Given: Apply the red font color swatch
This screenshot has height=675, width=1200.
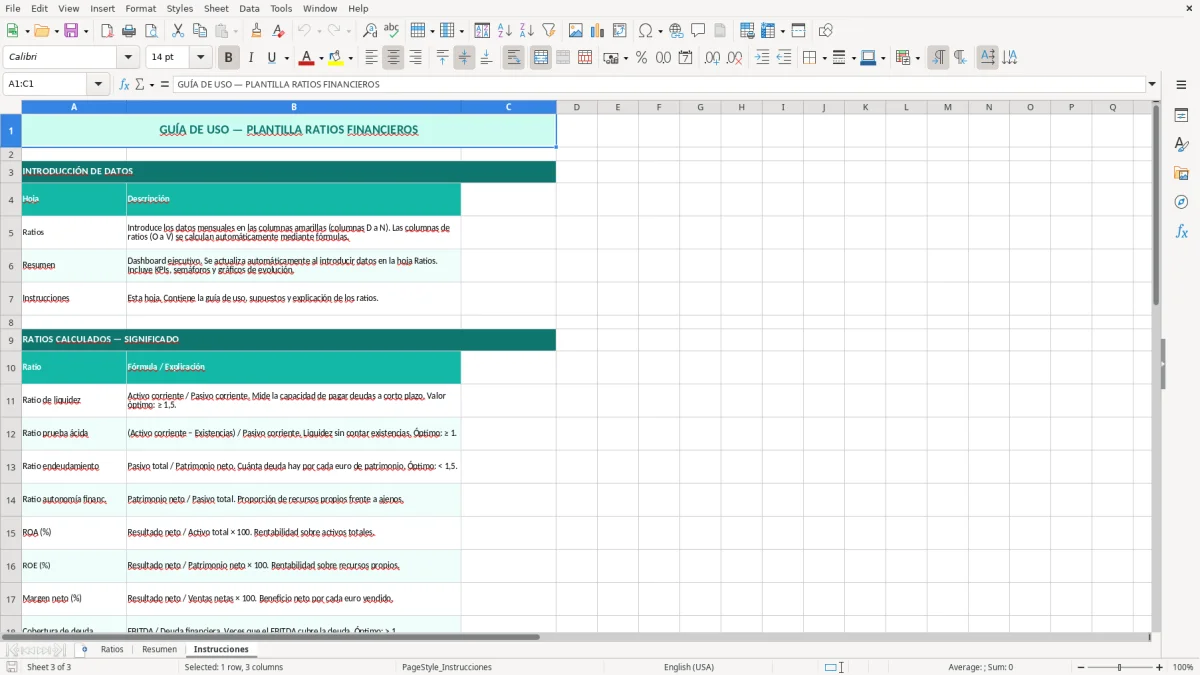Looking at the screenshot, I should pos(307,58).
